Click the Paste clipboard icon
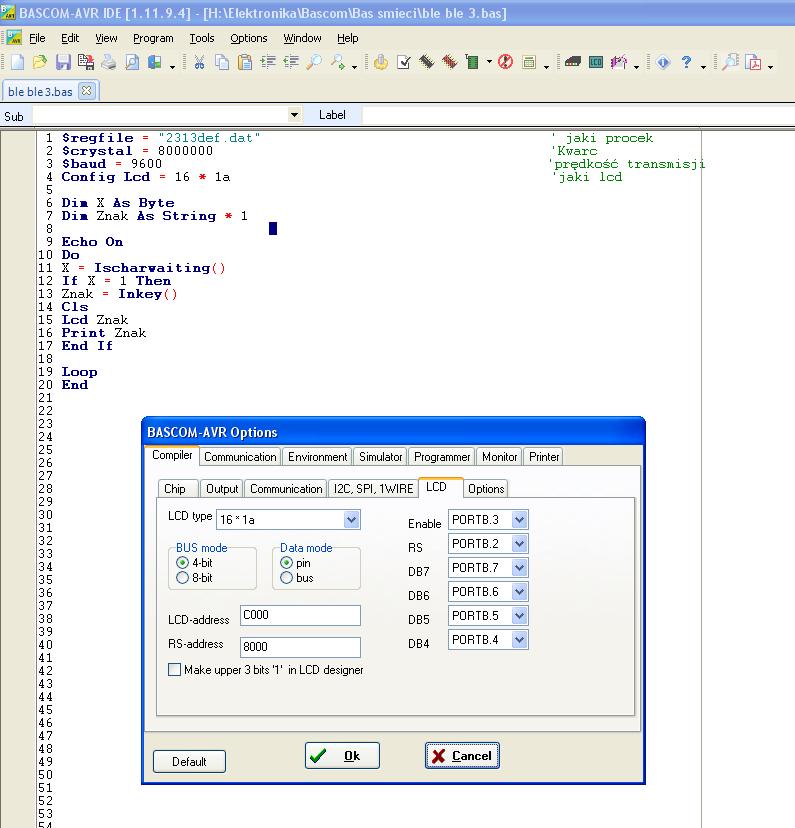The image size is (795, 828). click(x=243, y=63)
